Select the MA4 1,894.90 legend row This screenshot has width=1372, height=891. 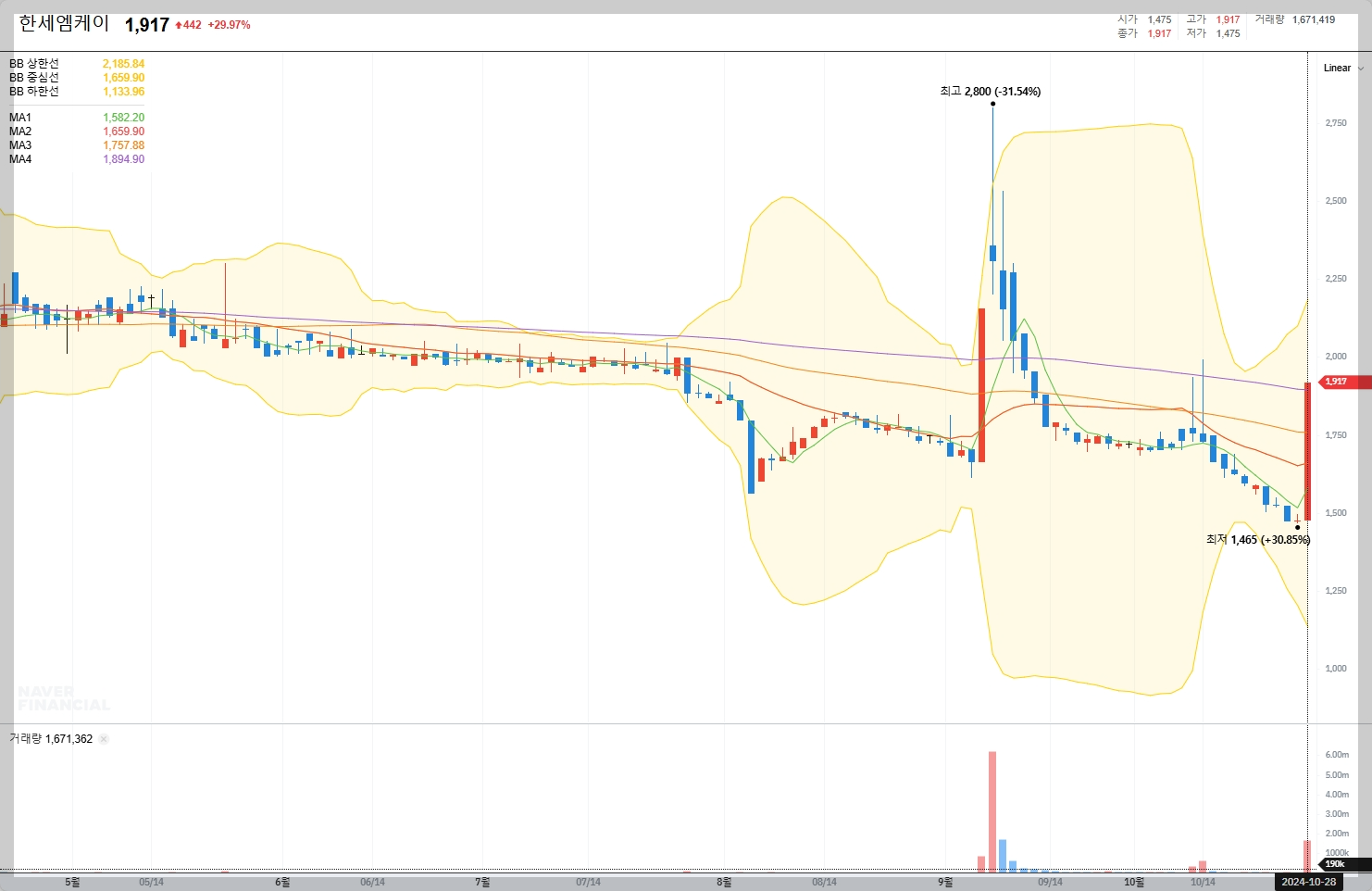tap(77, 159)
